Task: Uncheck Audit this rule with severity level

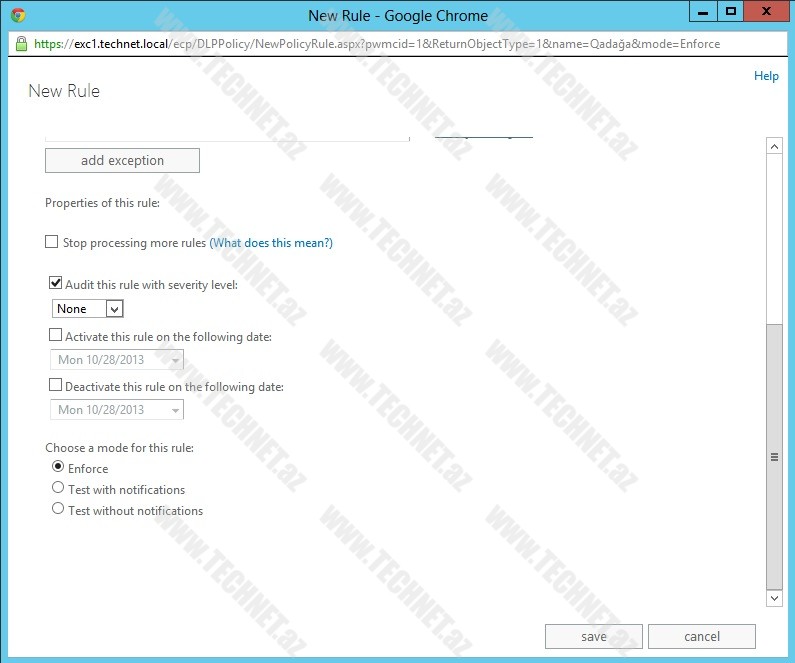Action: (56, 285)
